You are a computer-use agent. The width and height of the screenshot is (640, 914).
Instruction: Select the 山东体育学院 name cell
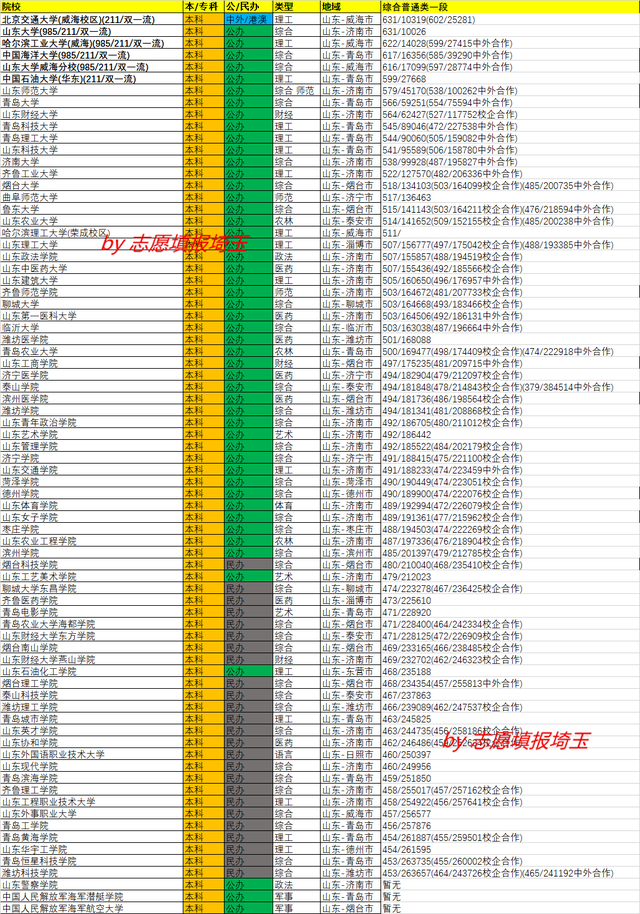pyautogui.click(x=92, y=505)
